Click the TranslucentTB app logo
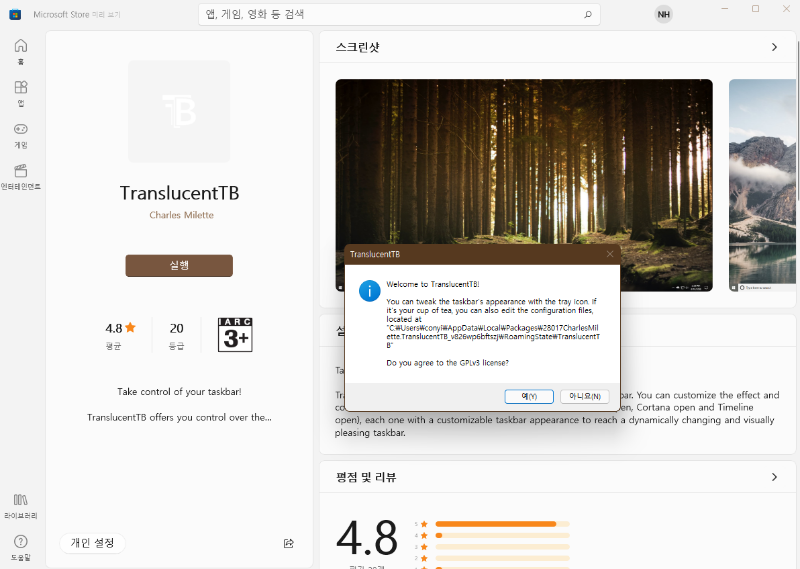Image resolution: width=800 pixels, height=569 pixels. coord(179,111)
